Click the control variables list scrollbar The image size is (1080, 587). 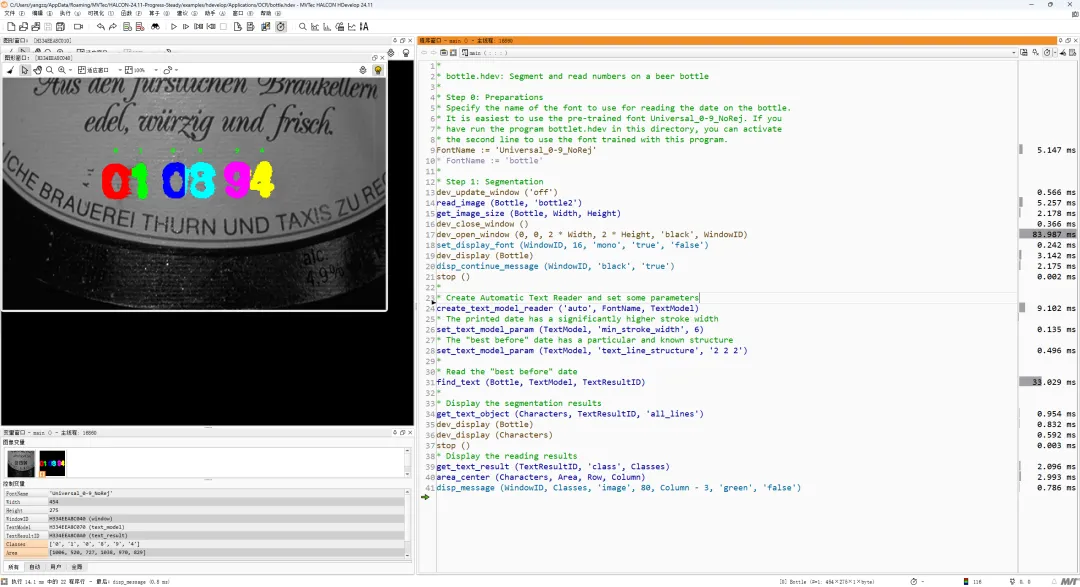[x=407, y=522]
